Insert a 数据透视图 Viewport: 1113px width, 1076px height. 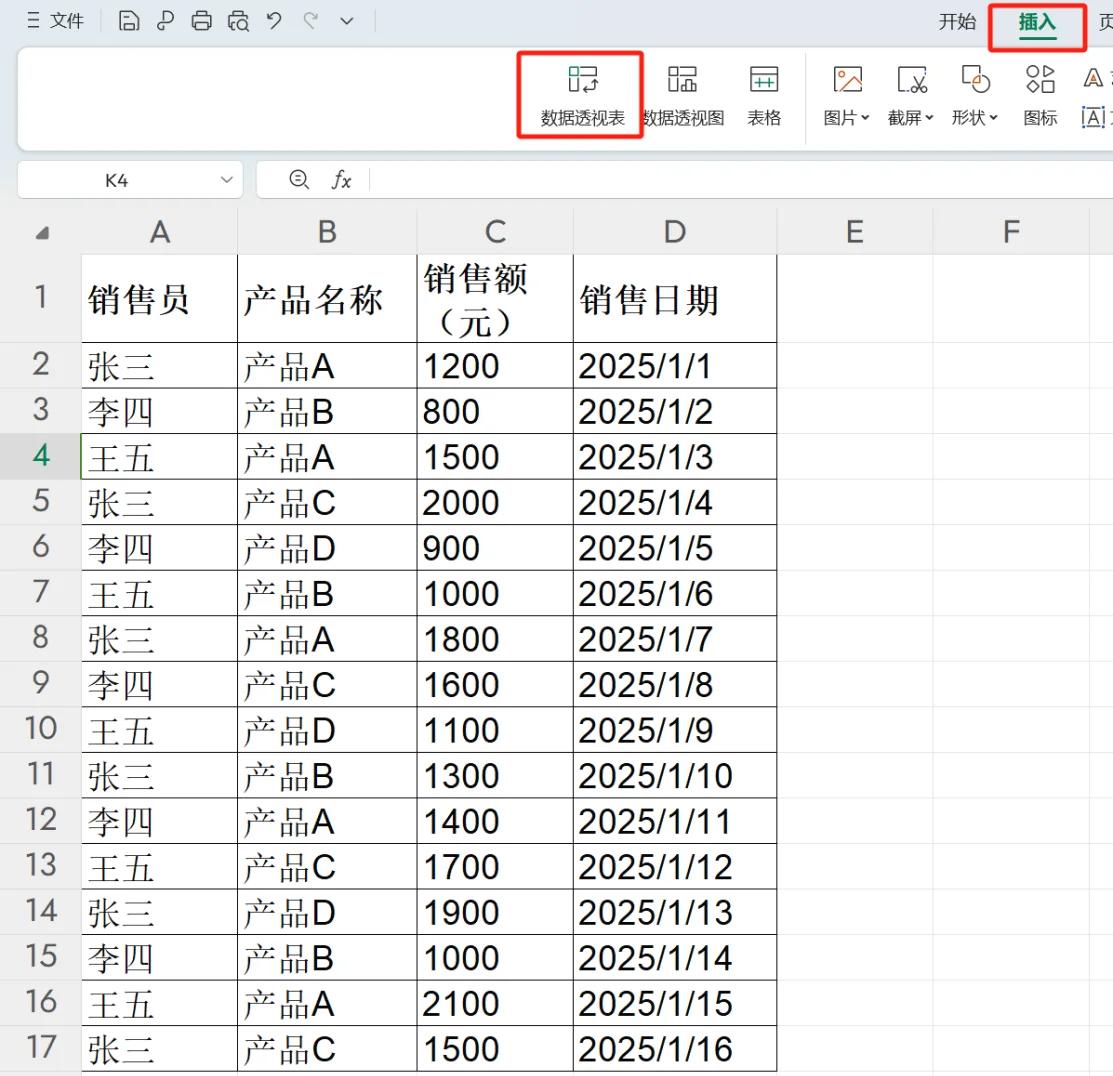(683, 97)
